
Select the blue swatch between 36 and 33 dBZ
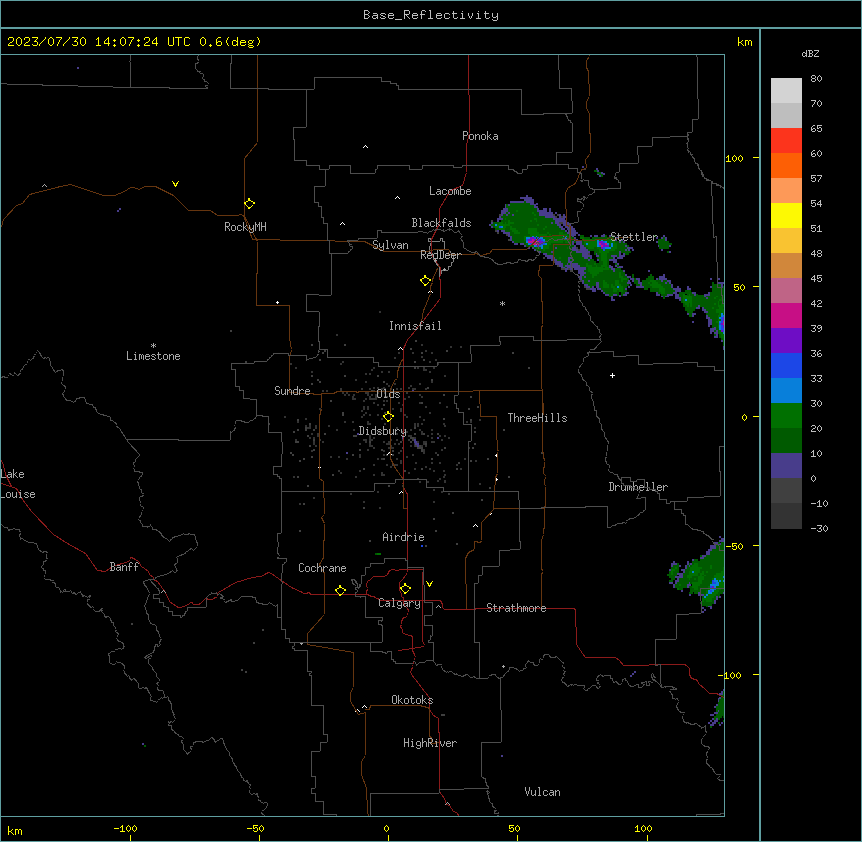tap(786, 365)
